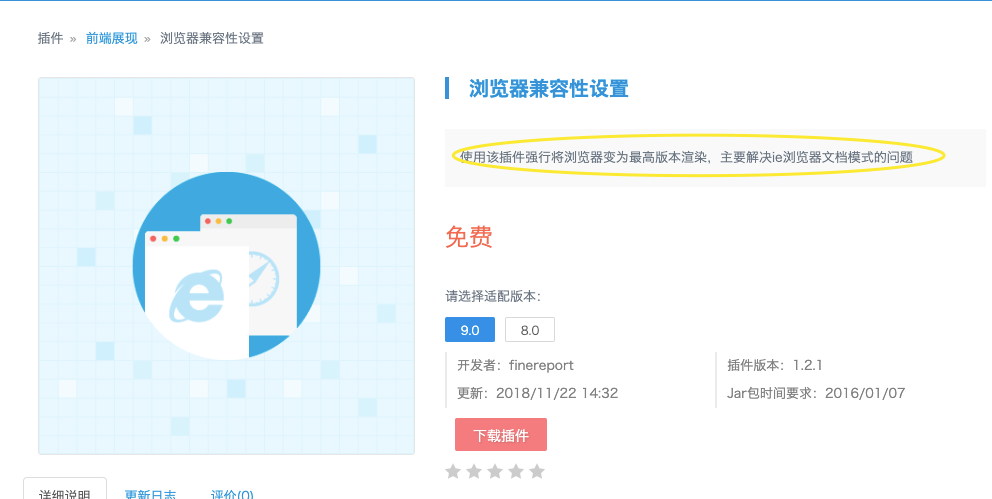Rate four stars
The height and width of the screenshot is (499, 992).
(x=516, y=471)
